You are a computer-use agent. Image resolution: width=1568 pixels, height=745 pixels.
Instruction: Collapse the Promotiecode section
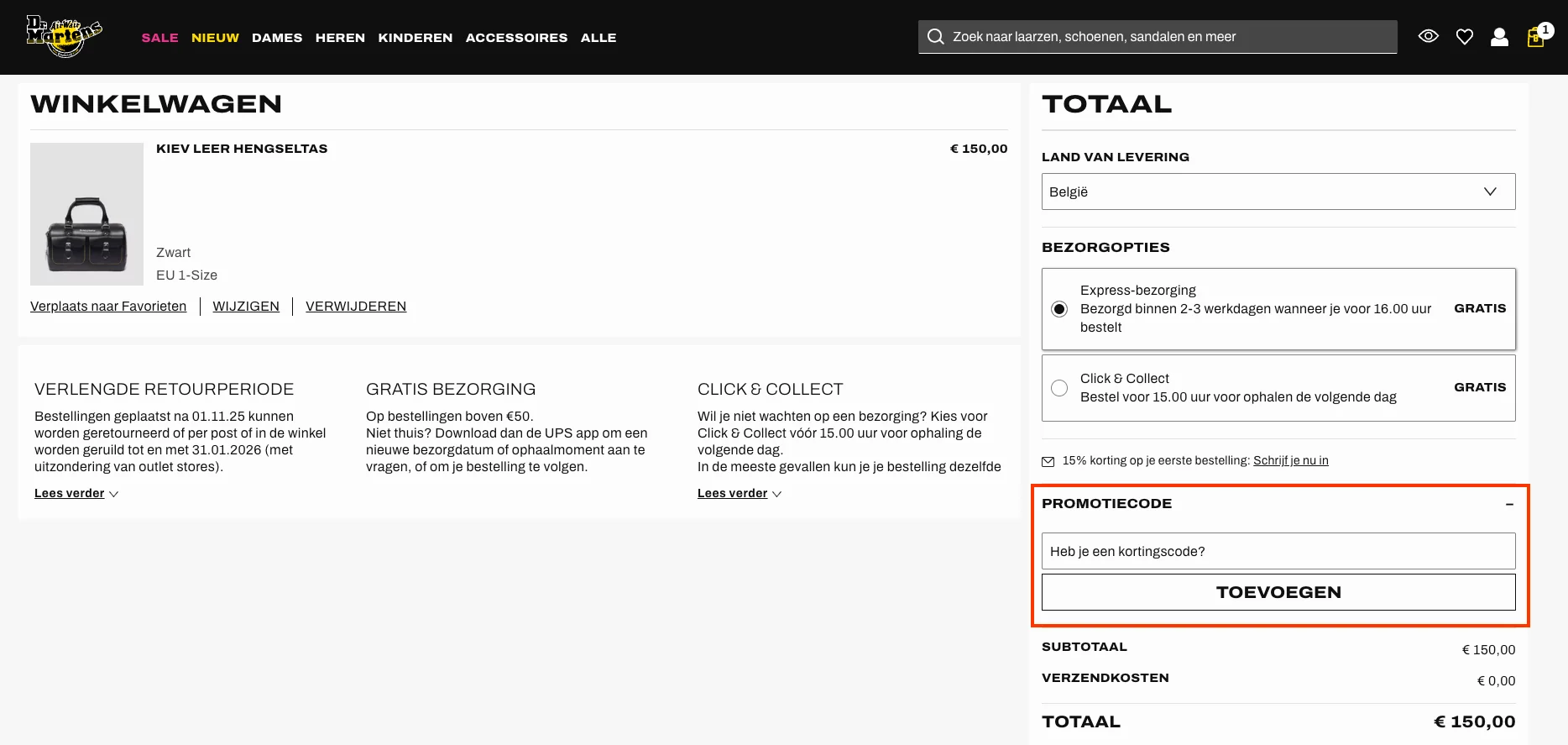(1508, 505)
